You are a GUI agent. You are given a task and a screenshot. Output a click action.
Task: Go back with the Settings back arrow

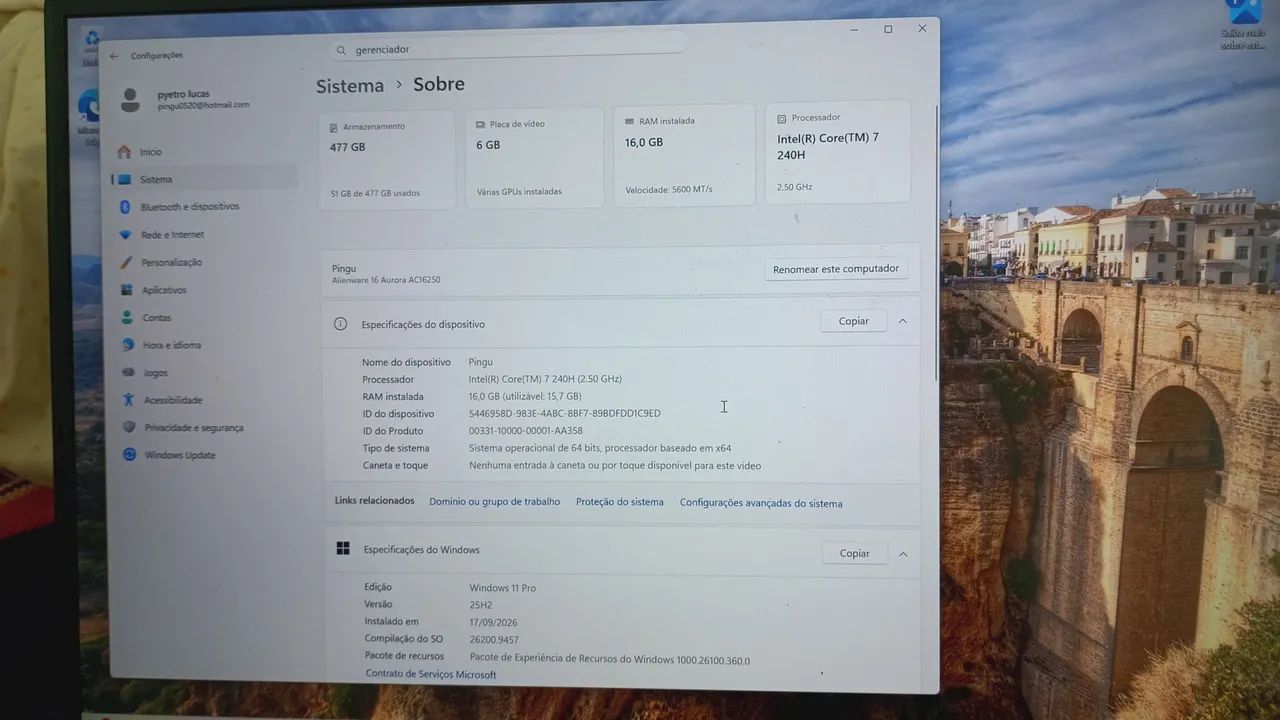point(114,56)
